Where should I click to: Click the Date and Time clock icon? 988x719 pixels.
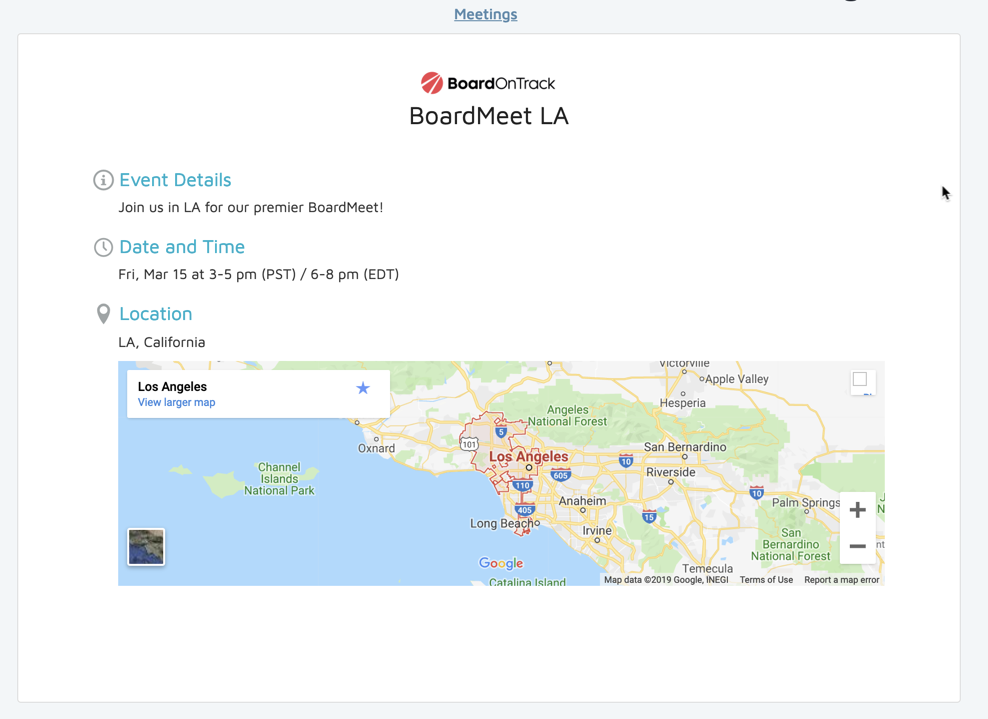pos(103,247)
